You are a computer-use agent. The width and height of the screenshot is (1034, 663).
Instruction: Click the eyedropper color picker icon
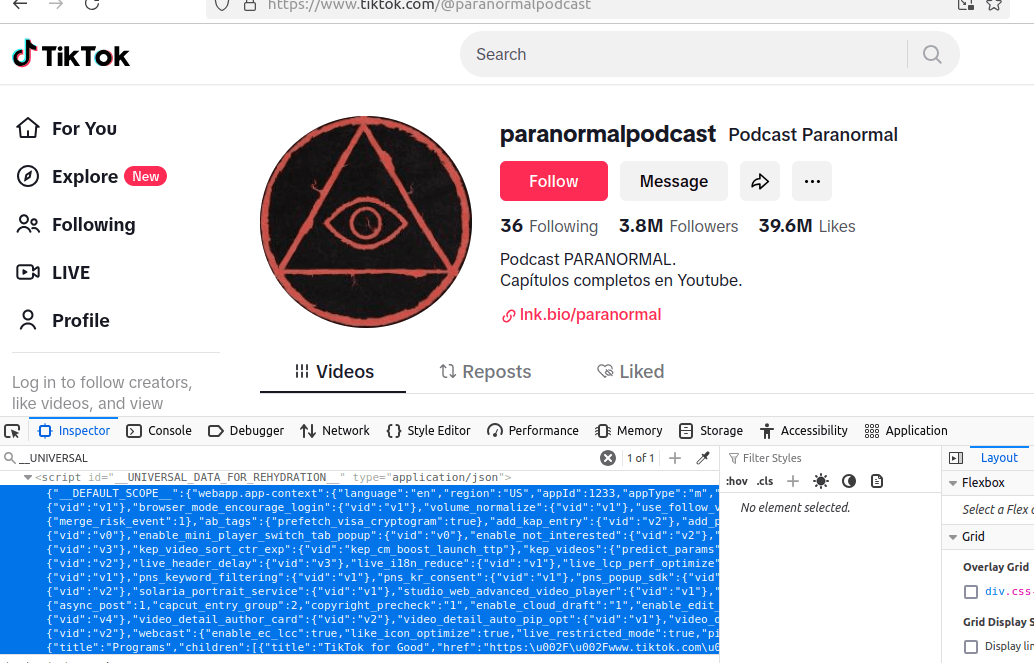tap(703, 458)
